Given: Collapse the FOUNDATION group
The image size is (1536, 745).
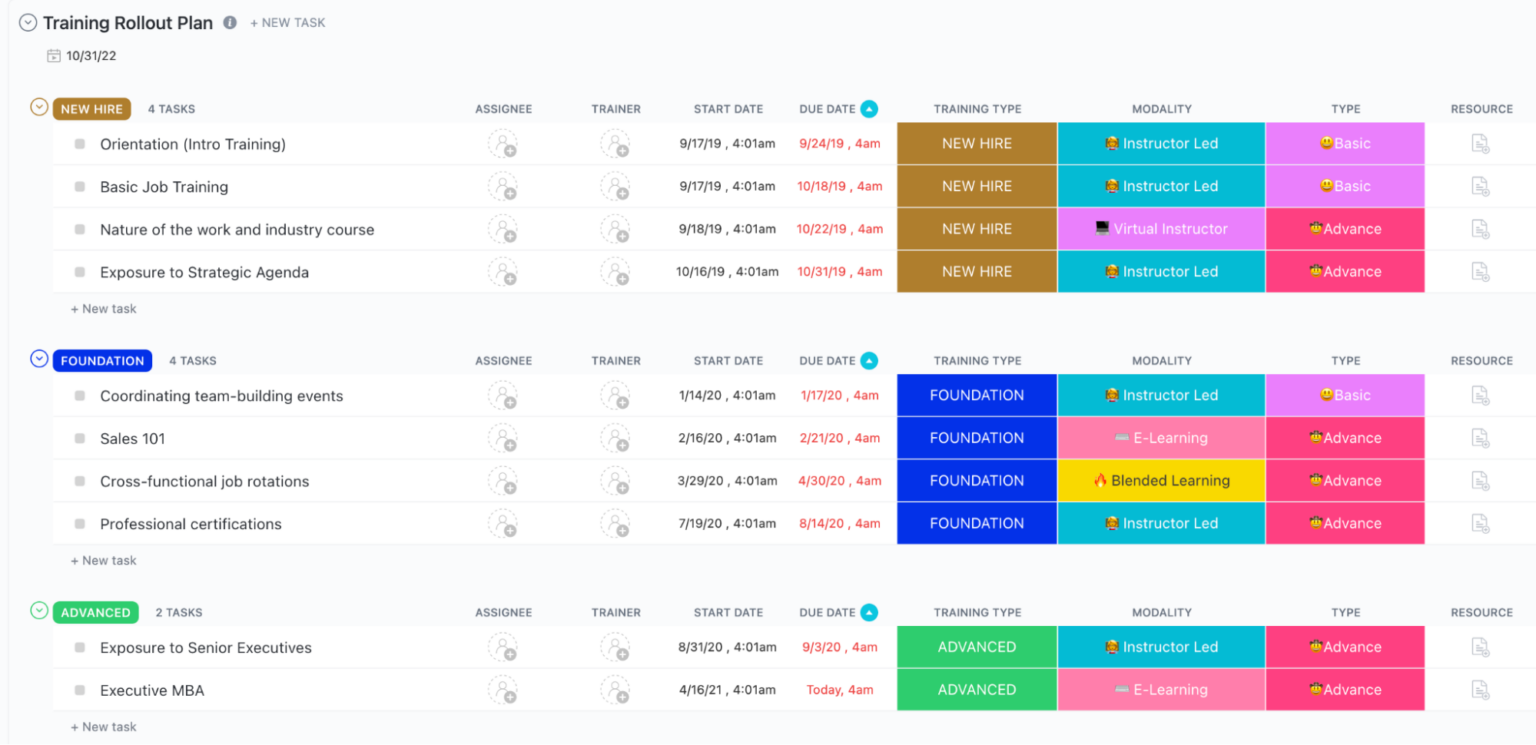Looking at the screenshot, I should pyautogui.click(x=38, y=358).
